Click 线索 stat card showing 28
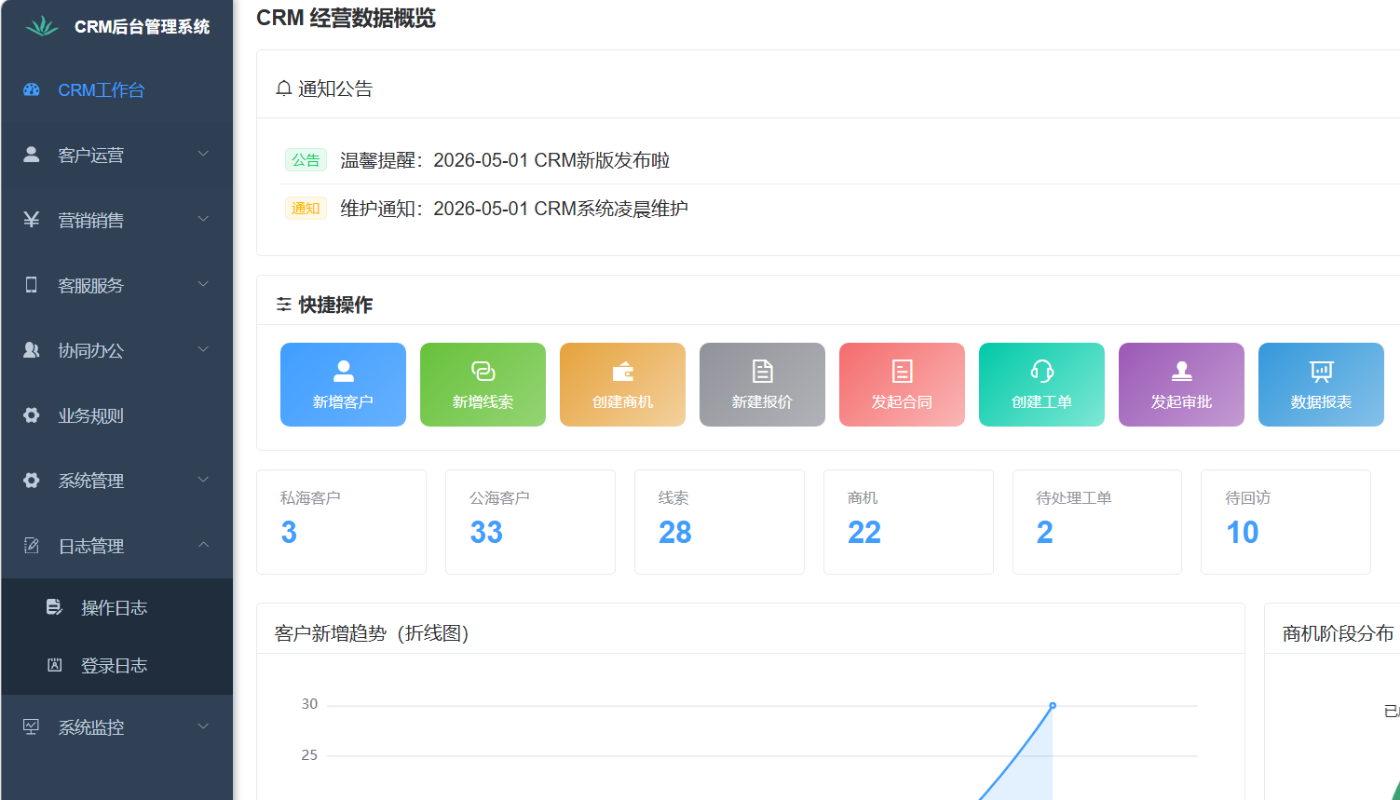 [x=719, y=522]
